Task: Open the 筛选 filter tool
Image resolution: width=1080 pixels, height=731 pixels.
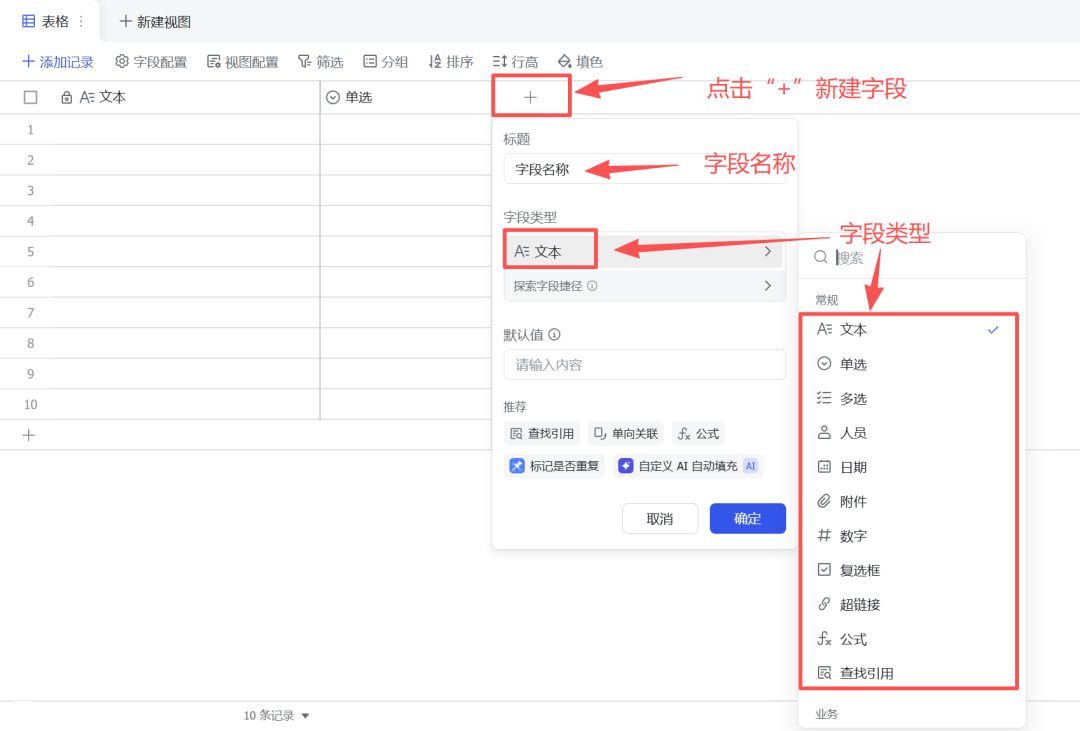Action: (320, 61)
